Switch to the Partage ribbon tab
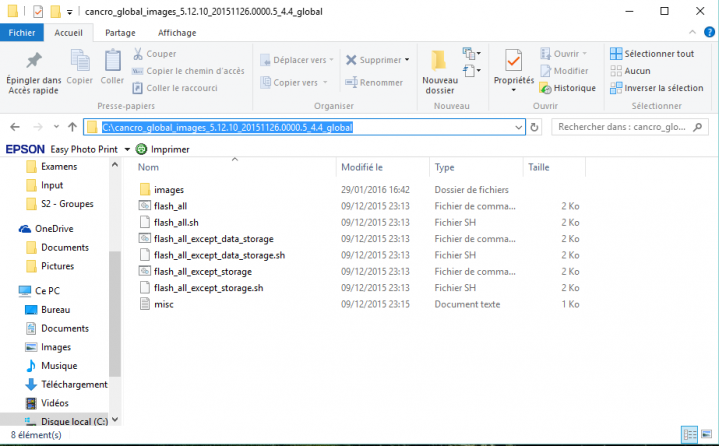Image resolution: width=719 pixels, height=446 pixels. [x=120, y=33]
